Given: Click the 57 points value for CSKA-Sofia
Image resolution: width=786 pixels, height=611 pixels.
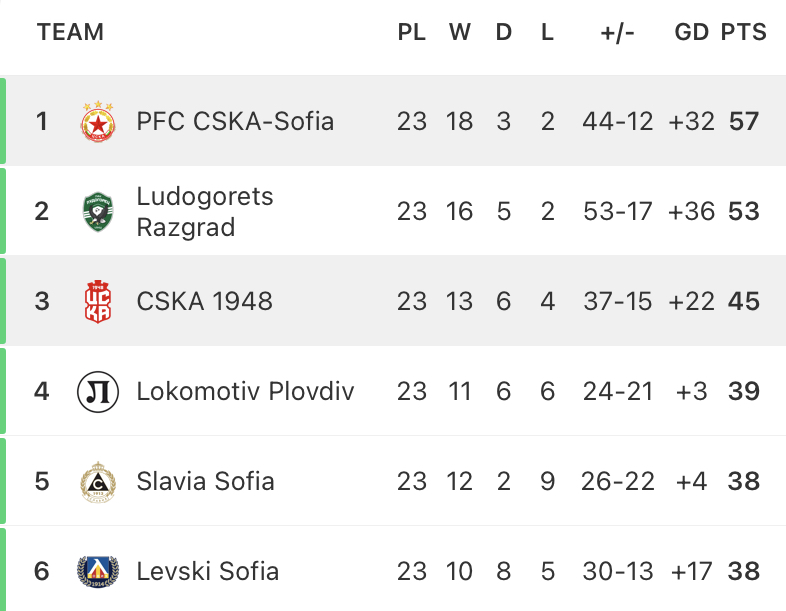Looking at the screenshot, I should tap(744, 121).
